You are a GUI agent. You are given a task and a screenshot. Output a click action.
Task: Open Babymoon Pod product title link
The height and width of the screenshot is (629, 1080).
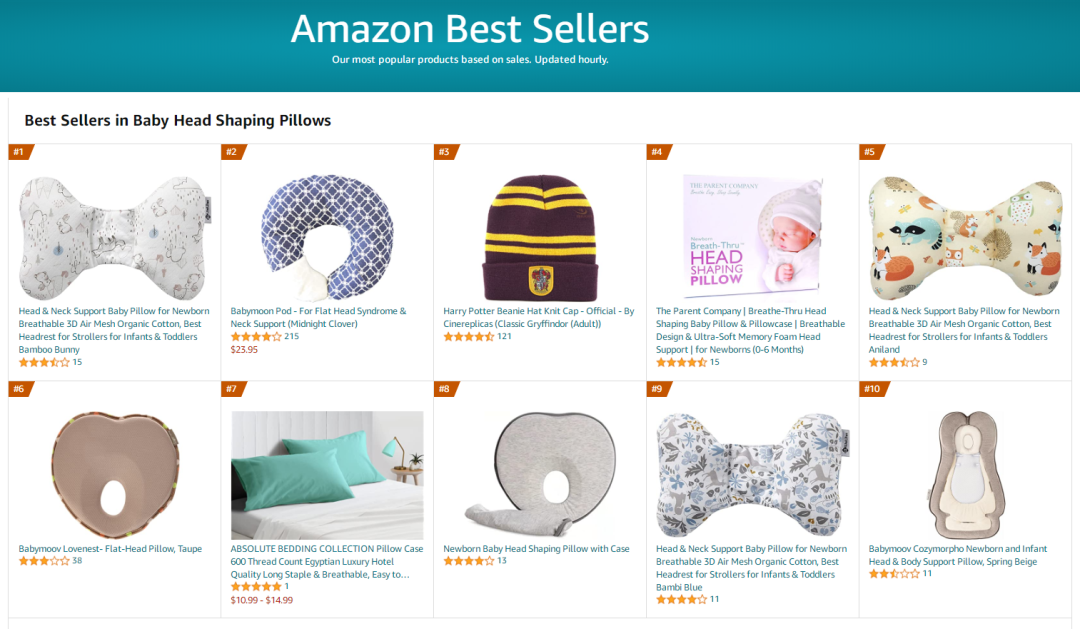coord(318,317)
